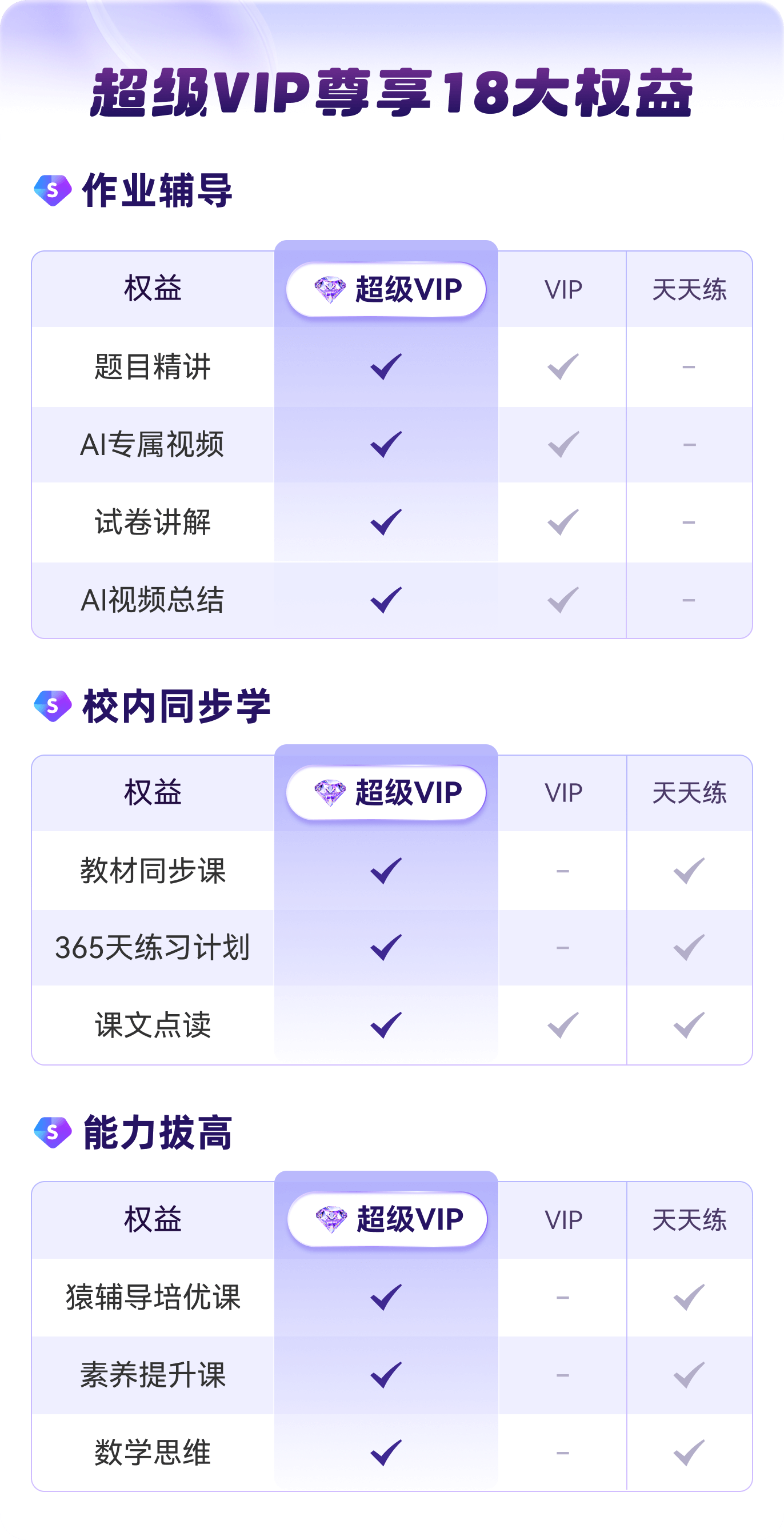Image resolution: width=784 pixels, height=1540 pixels.
Task: Click the 超级VIP checkmark for 题目精讲
Action: pyautogui.click(x=386, y=366)
